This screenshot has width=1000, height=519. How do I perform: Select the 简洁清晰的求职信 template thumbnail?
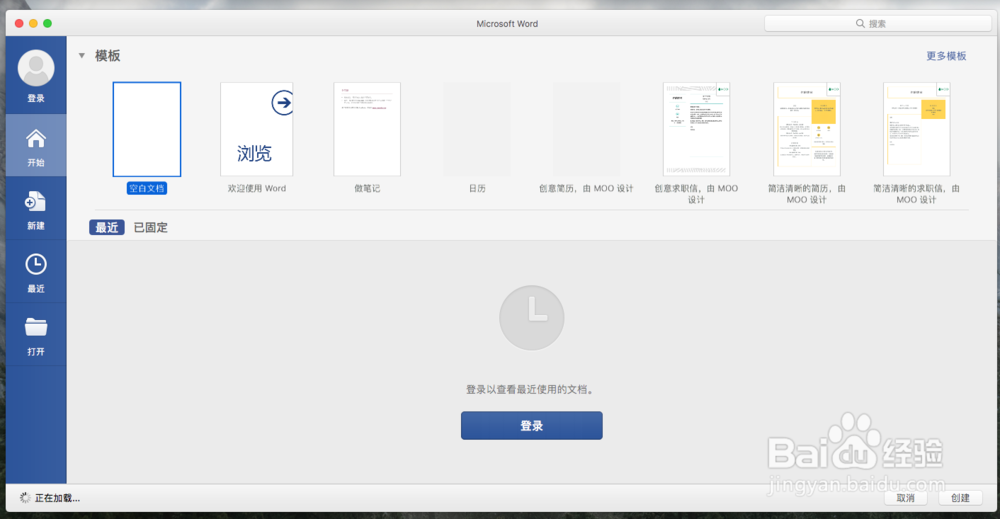[x=916, y=129]
